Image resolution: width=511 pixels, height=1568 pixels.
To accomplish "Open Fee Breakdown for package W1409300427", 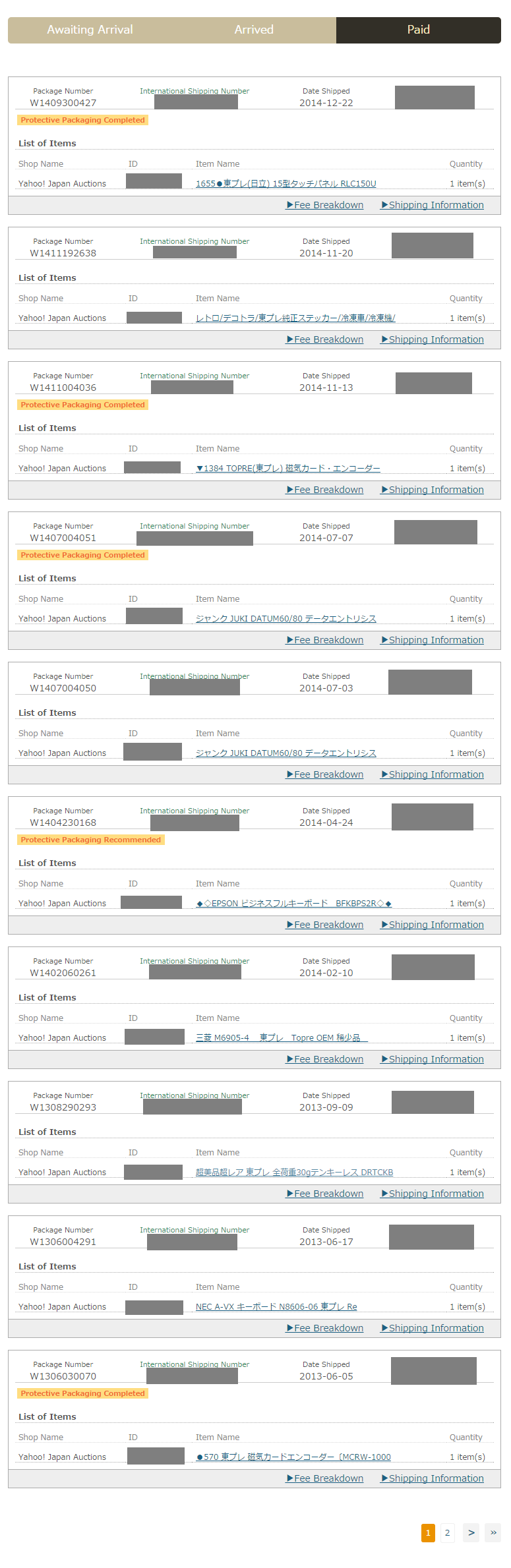I will click(x=325, y=205).
